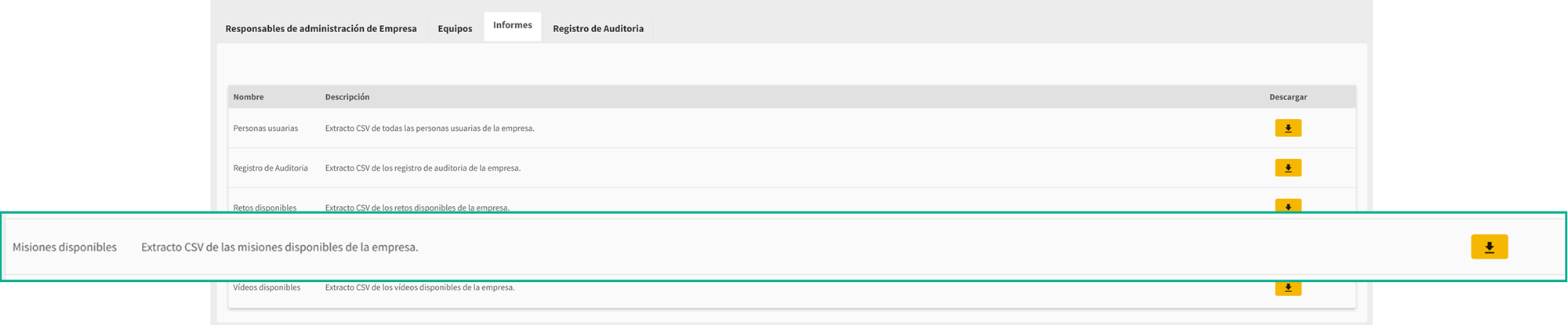1568x325 pixels.
Task: Click the Descargar column header
Action: [x=1288, y=97]
